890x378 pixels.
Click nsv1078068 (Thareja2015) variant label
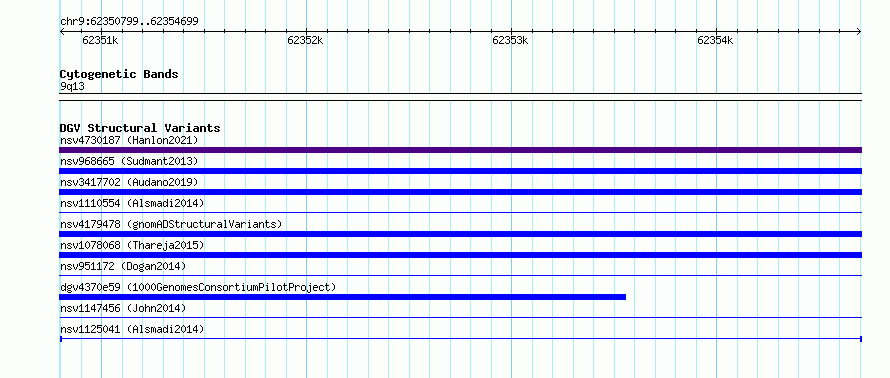(132, 245)
